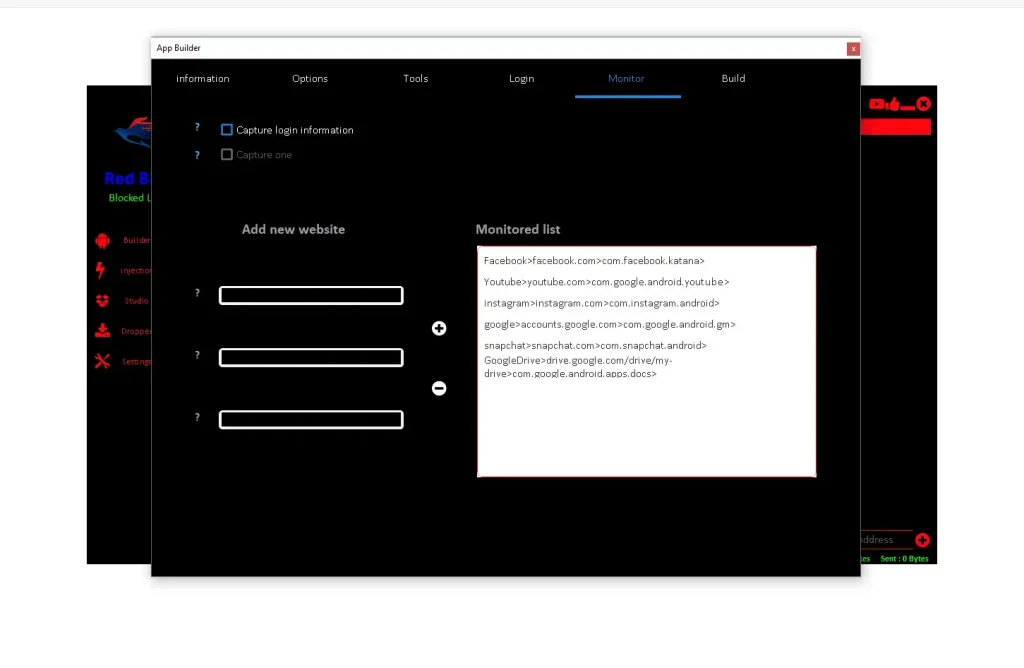Image resolution: width=1024 pixels, height=668 pixels.
Task: Click the address input field at bottom right
Action: coord(880,539)
